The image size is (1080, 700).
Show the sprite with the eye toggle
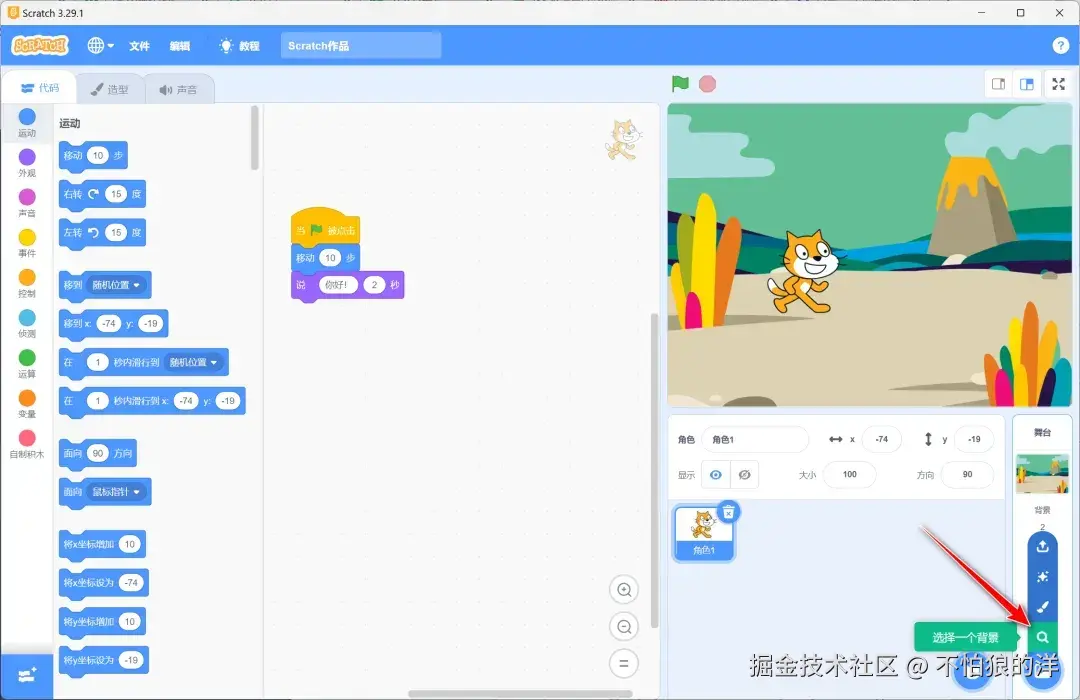pyautogui.click(x=715, y=474)
